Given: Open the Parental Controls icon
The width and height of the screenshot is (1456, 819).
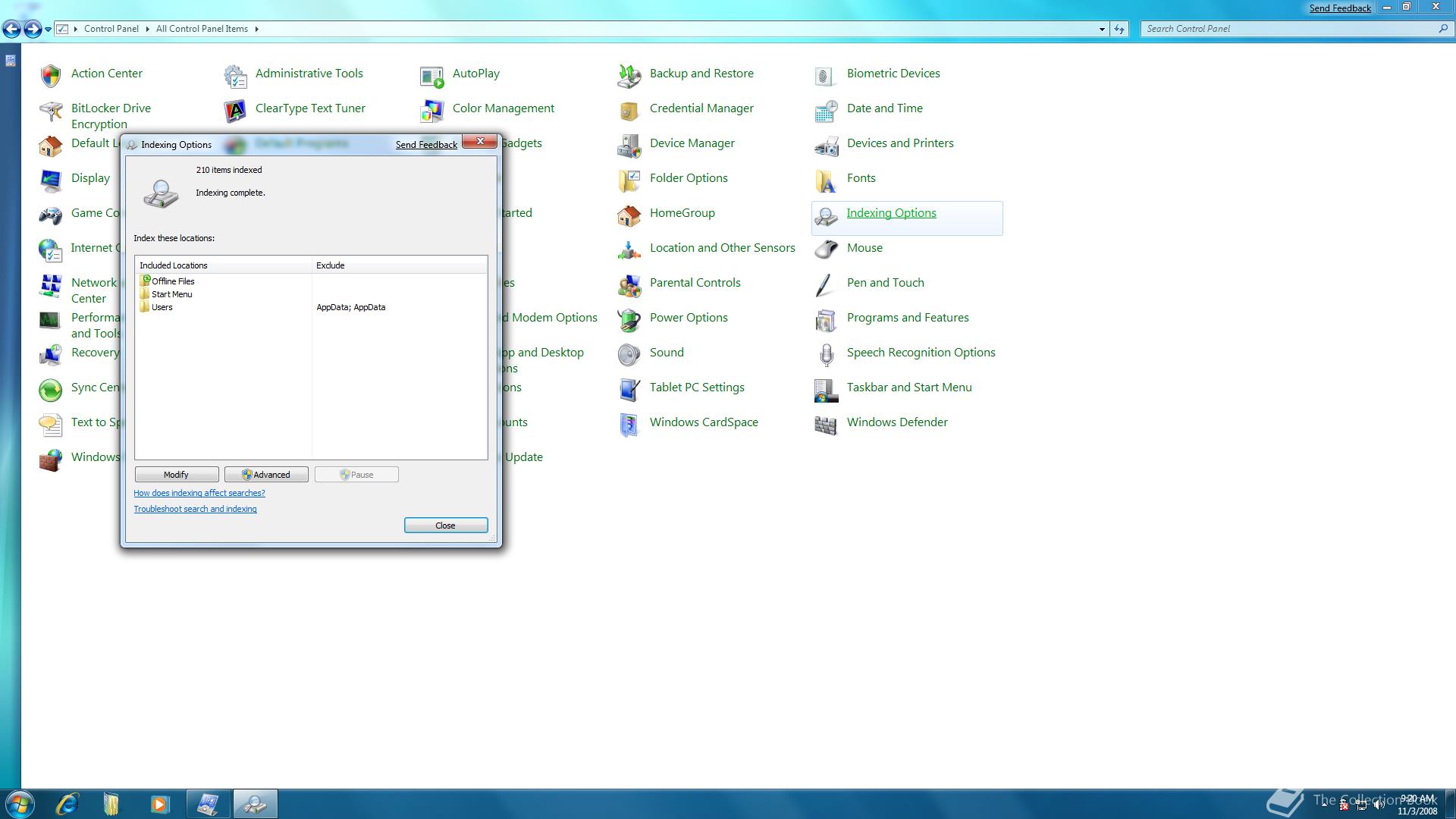Looking at the screenshot, I should coord(629,285).
